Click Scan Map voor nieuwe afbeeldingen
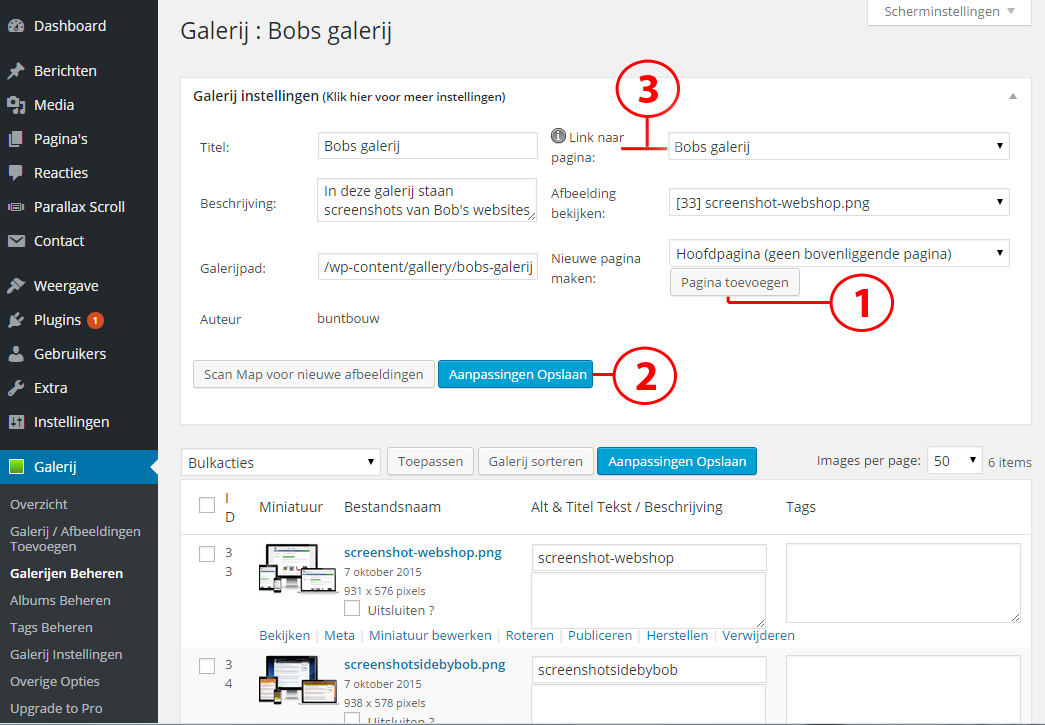This screenshot has height=725, width=1045. point(313,374)
